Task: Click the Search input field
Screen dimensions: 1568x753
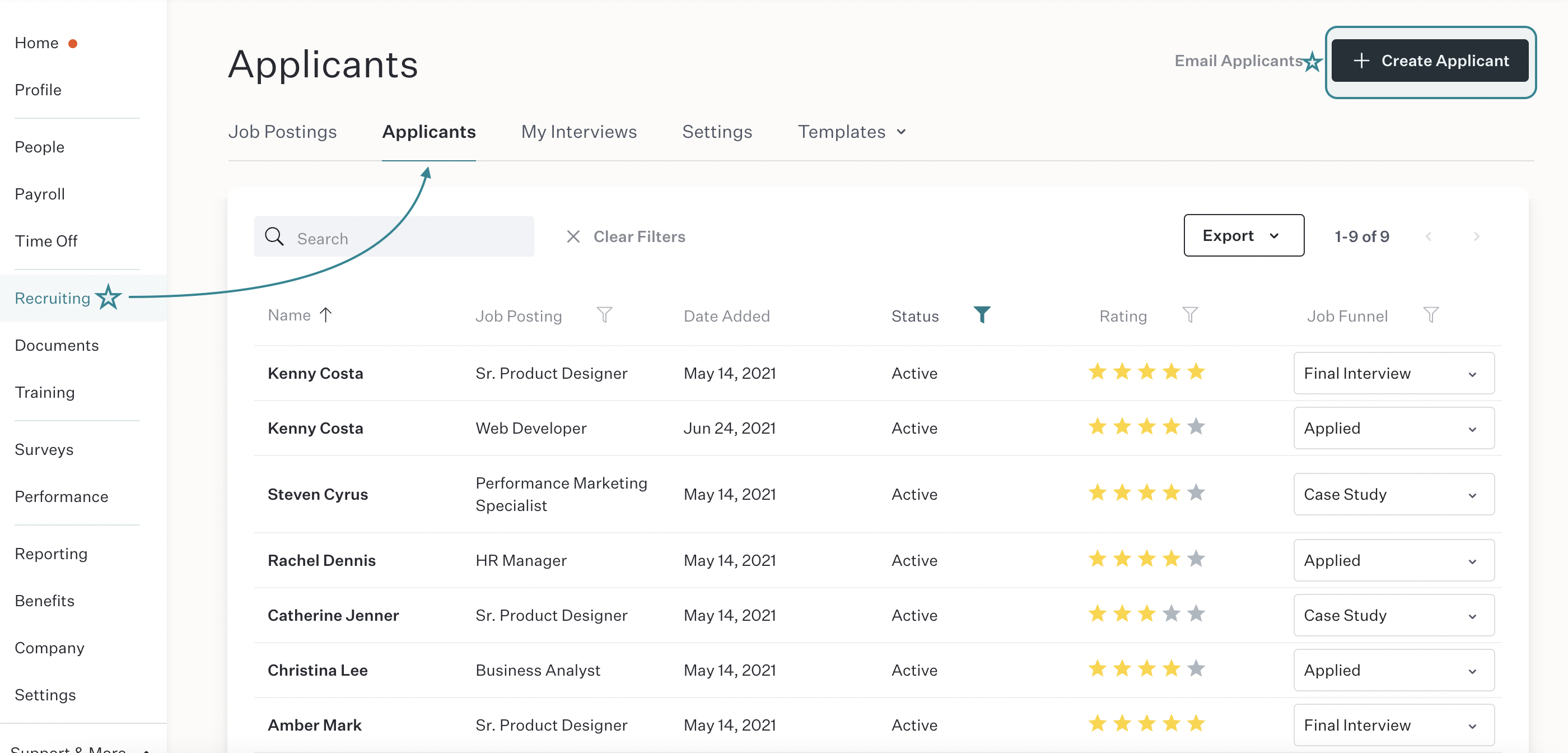Action: point(394,236)
